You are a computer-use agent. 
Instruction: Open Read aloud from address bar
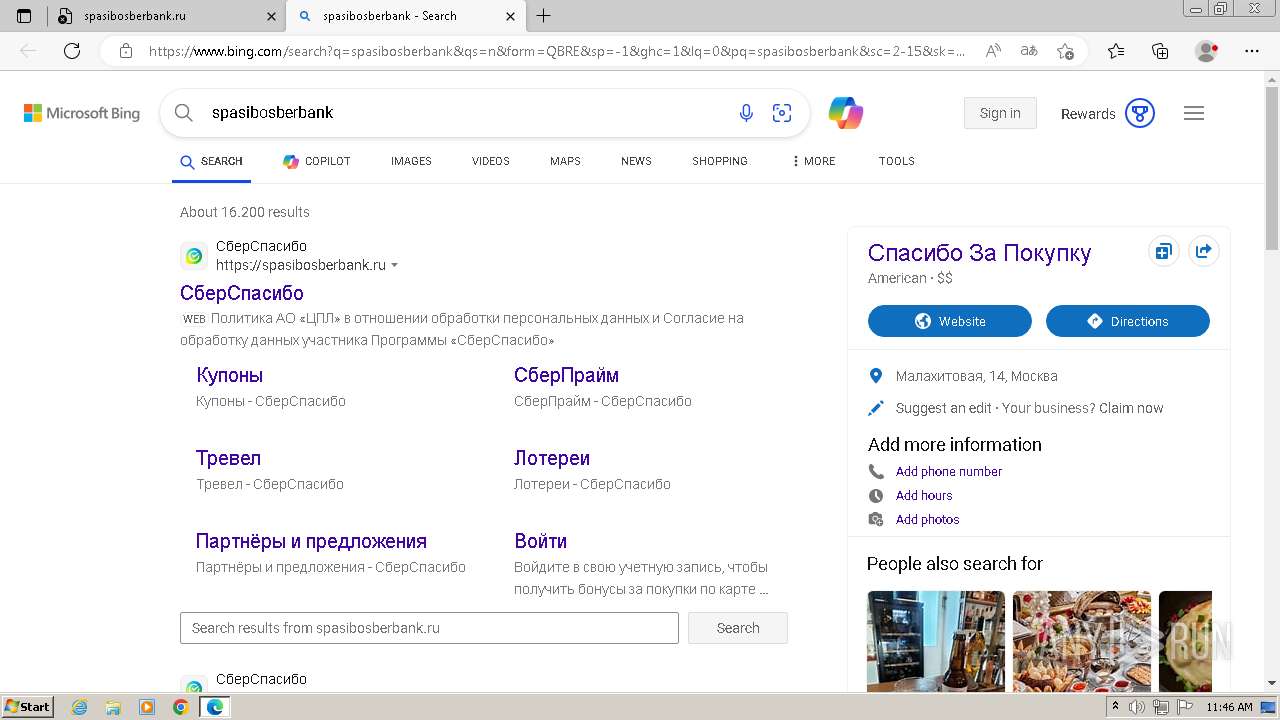coord(993,51)
